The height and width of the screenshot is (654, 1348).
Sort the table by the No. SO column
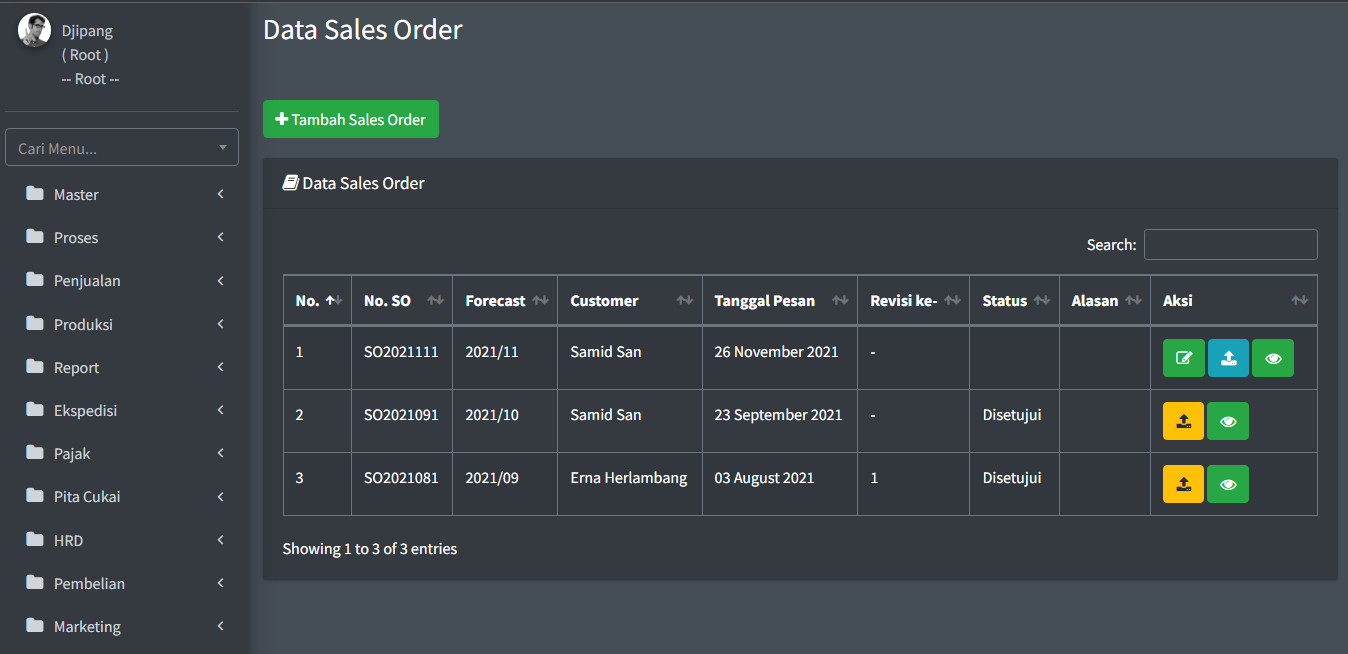(402, 301)
